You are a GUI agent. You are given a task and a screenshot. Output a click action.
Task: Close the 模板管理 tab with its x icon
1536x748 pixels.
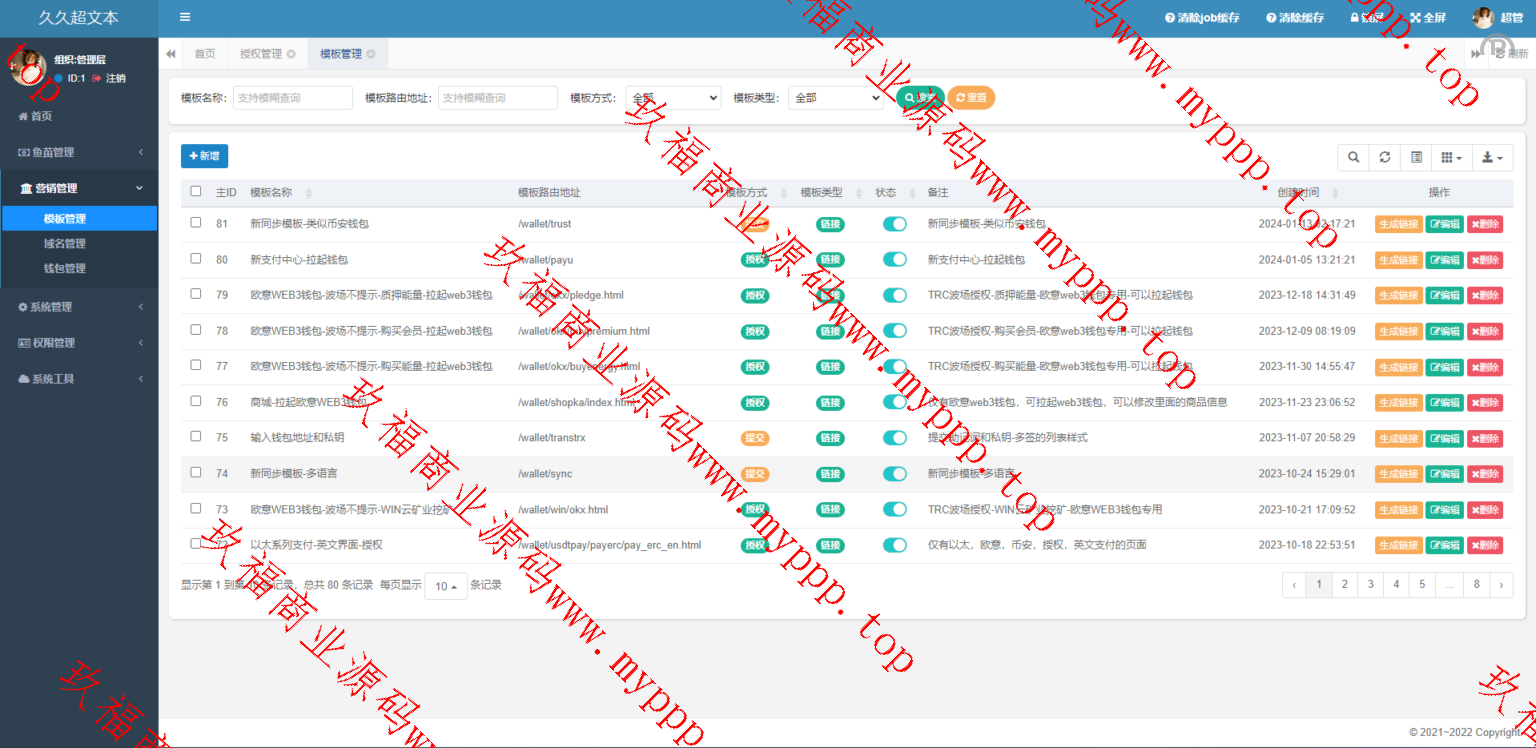click(x=371, y=54)
